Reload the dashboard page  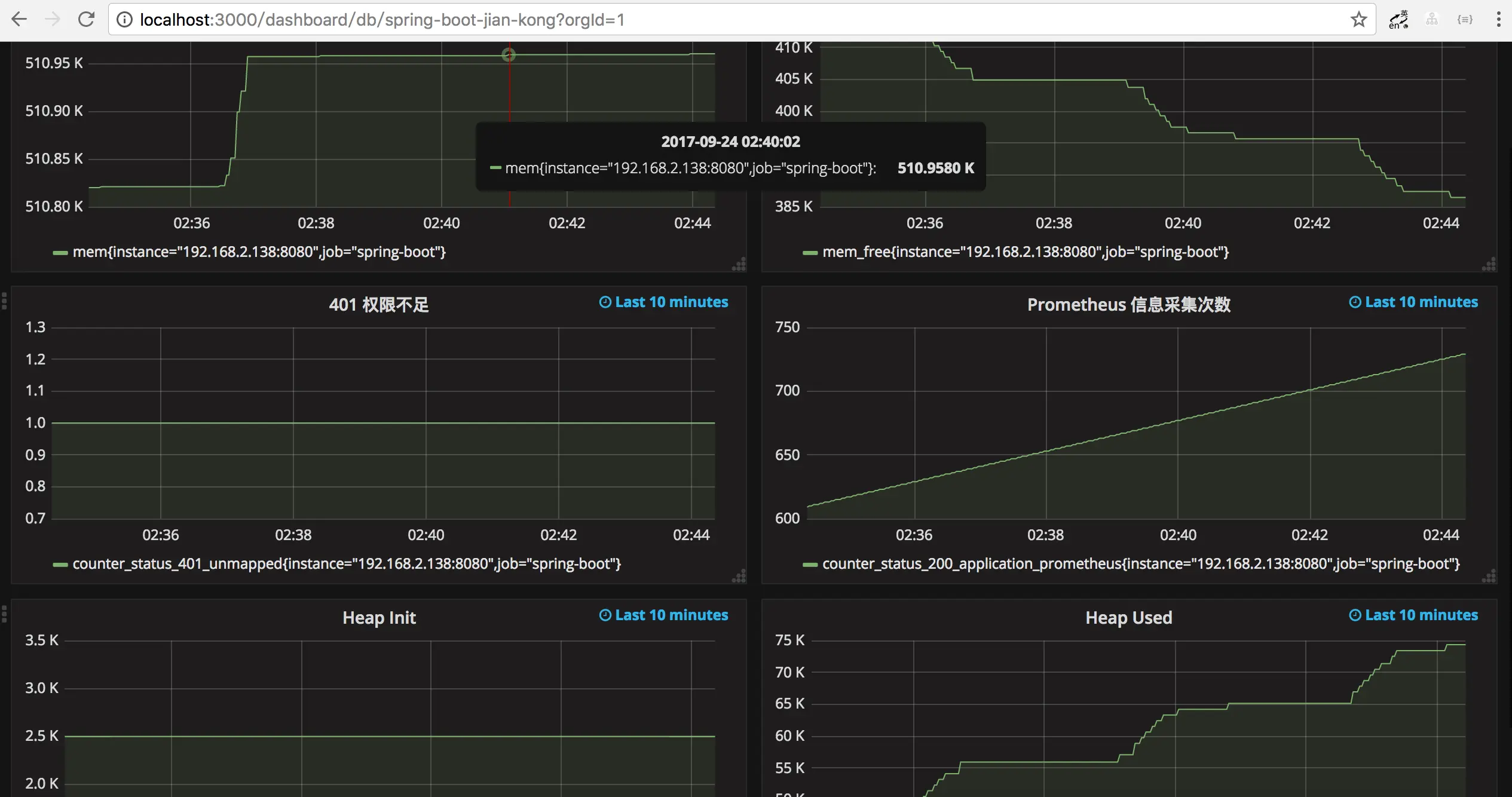(87, 20)
